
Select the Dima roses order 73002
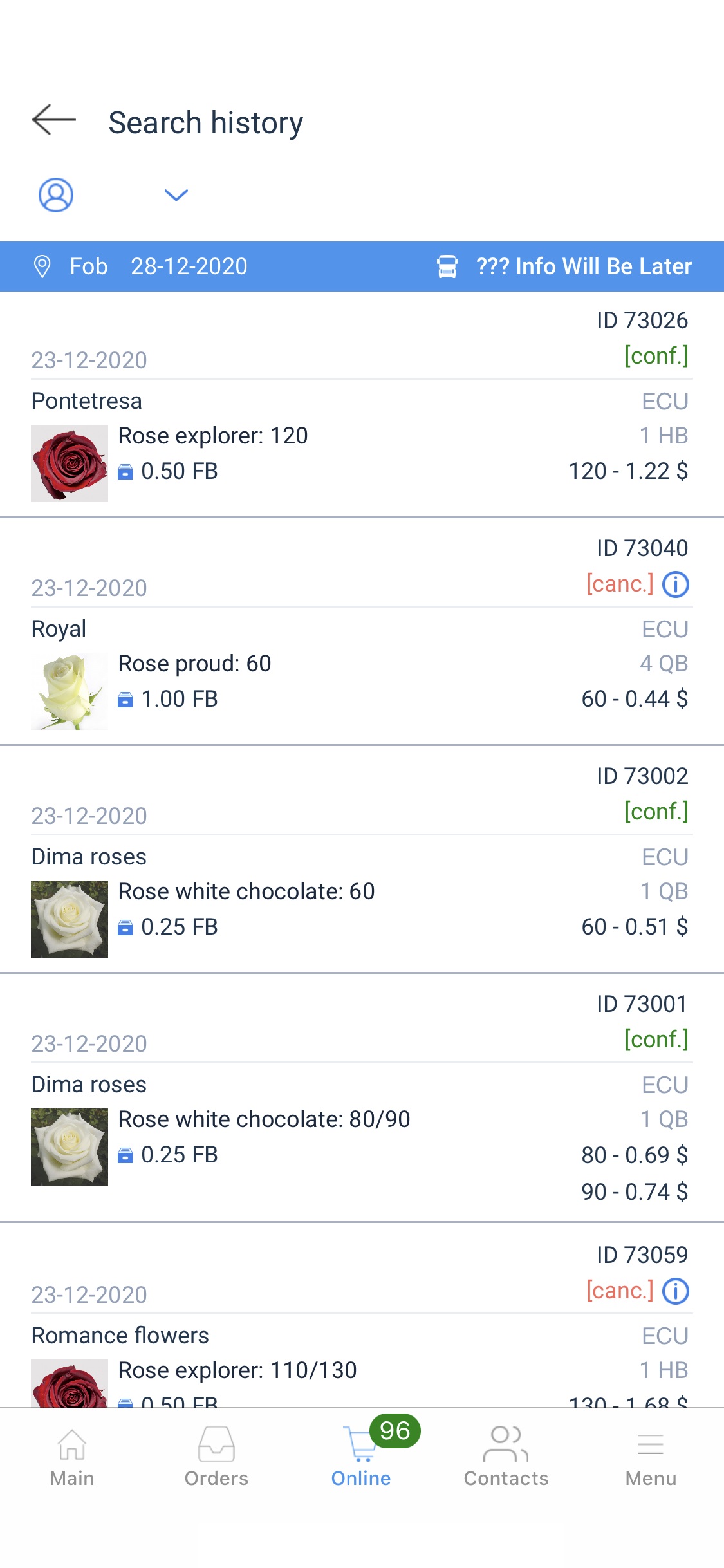360,857
